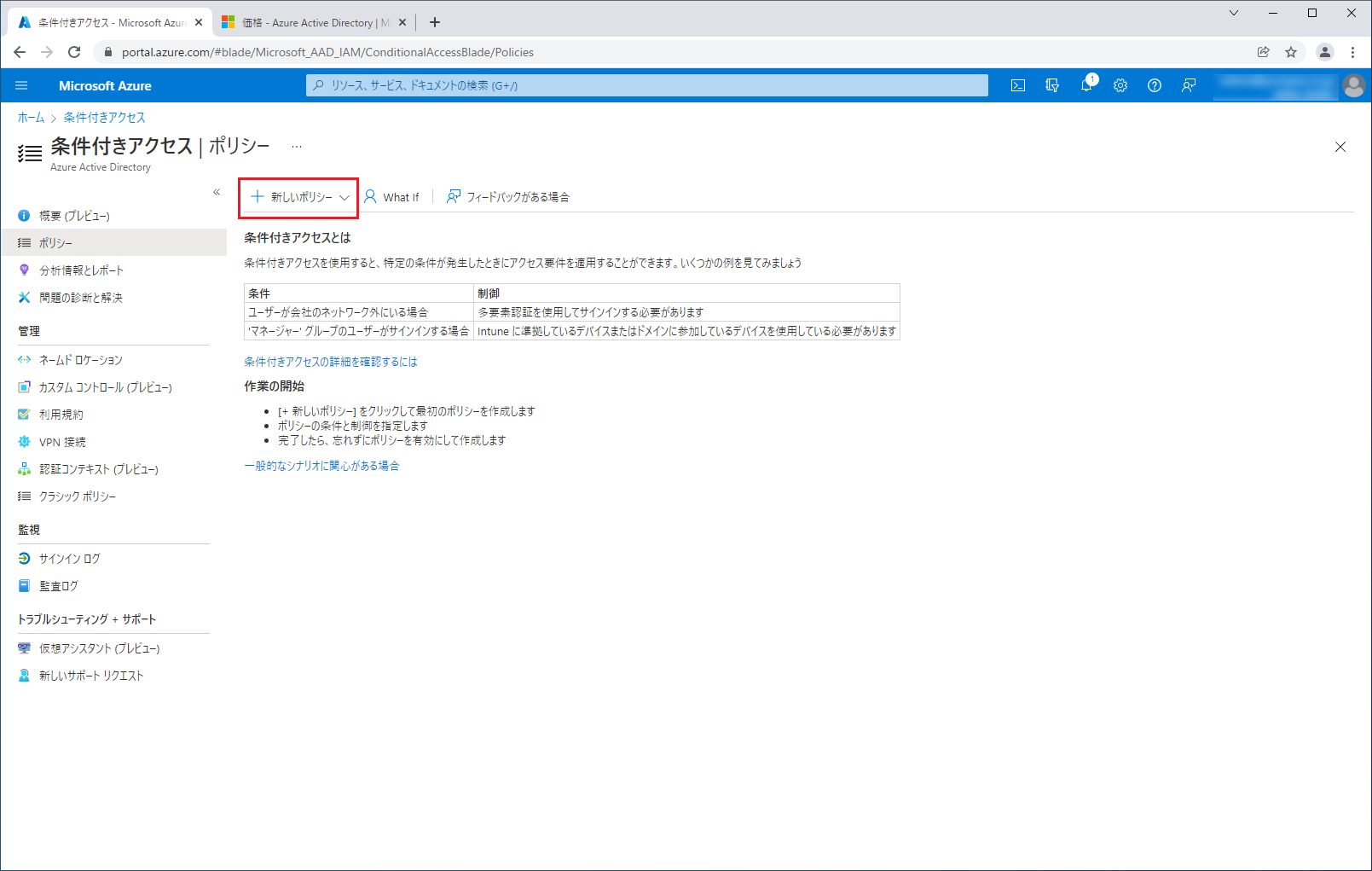The image size is (1372, 871).
Task: Open the notifications bell
Action: 1086,85
